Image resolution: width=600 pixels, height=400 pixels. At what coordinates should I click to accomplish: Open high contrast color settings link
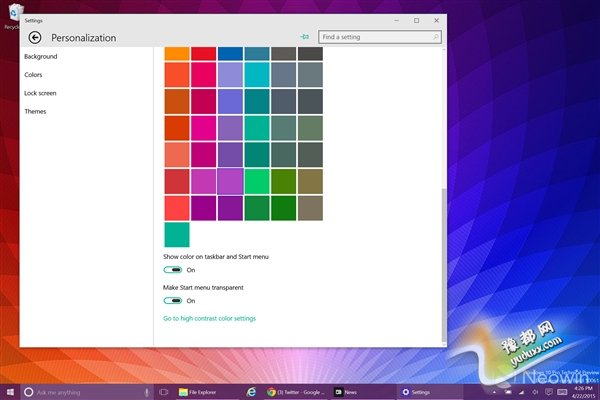(x=209, y=318)
